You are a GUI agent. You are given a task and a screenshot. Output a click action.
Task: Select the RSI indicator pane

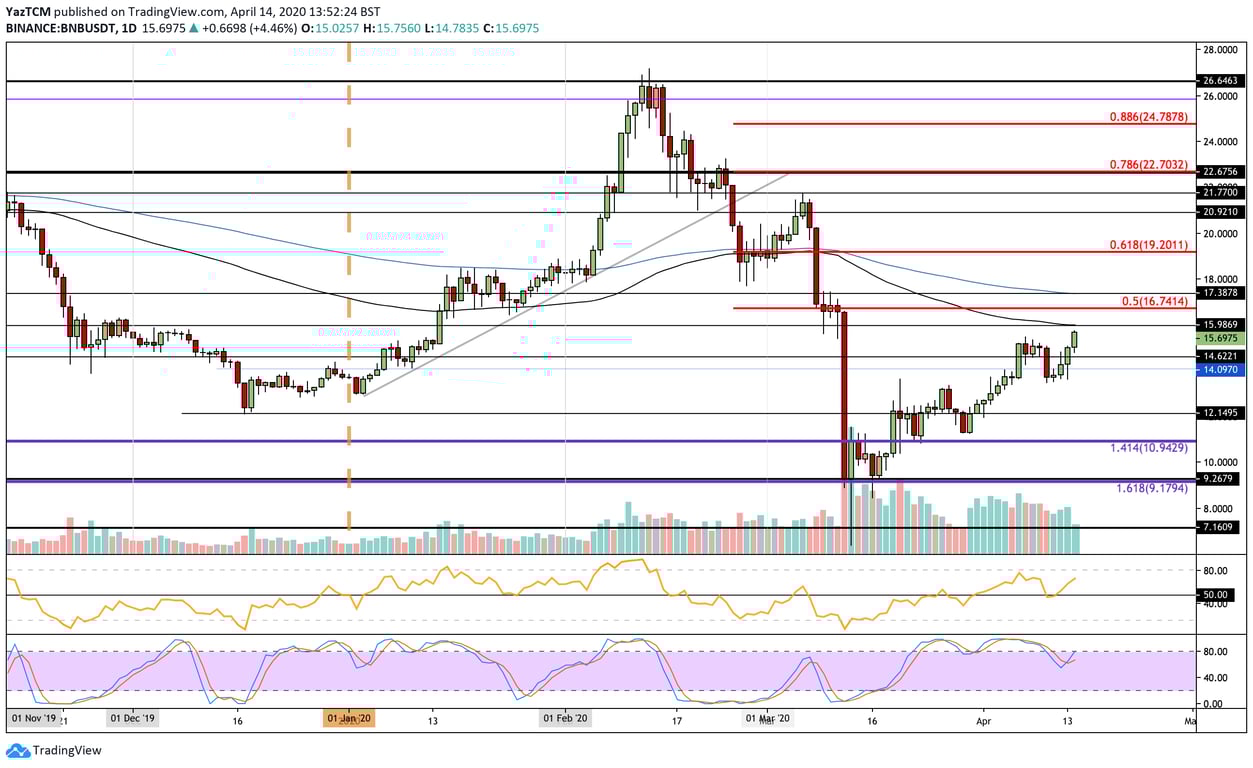coord(600,595)
